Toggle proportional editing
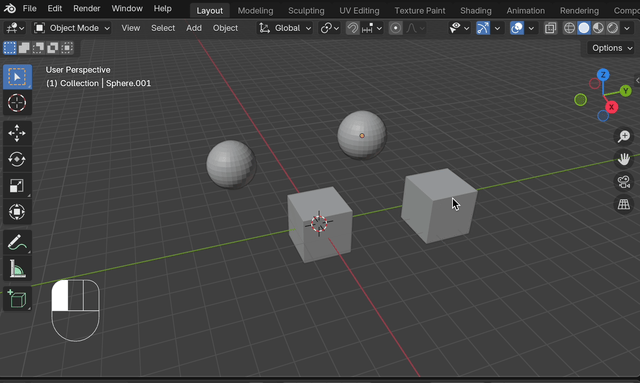 pos(395,28)
